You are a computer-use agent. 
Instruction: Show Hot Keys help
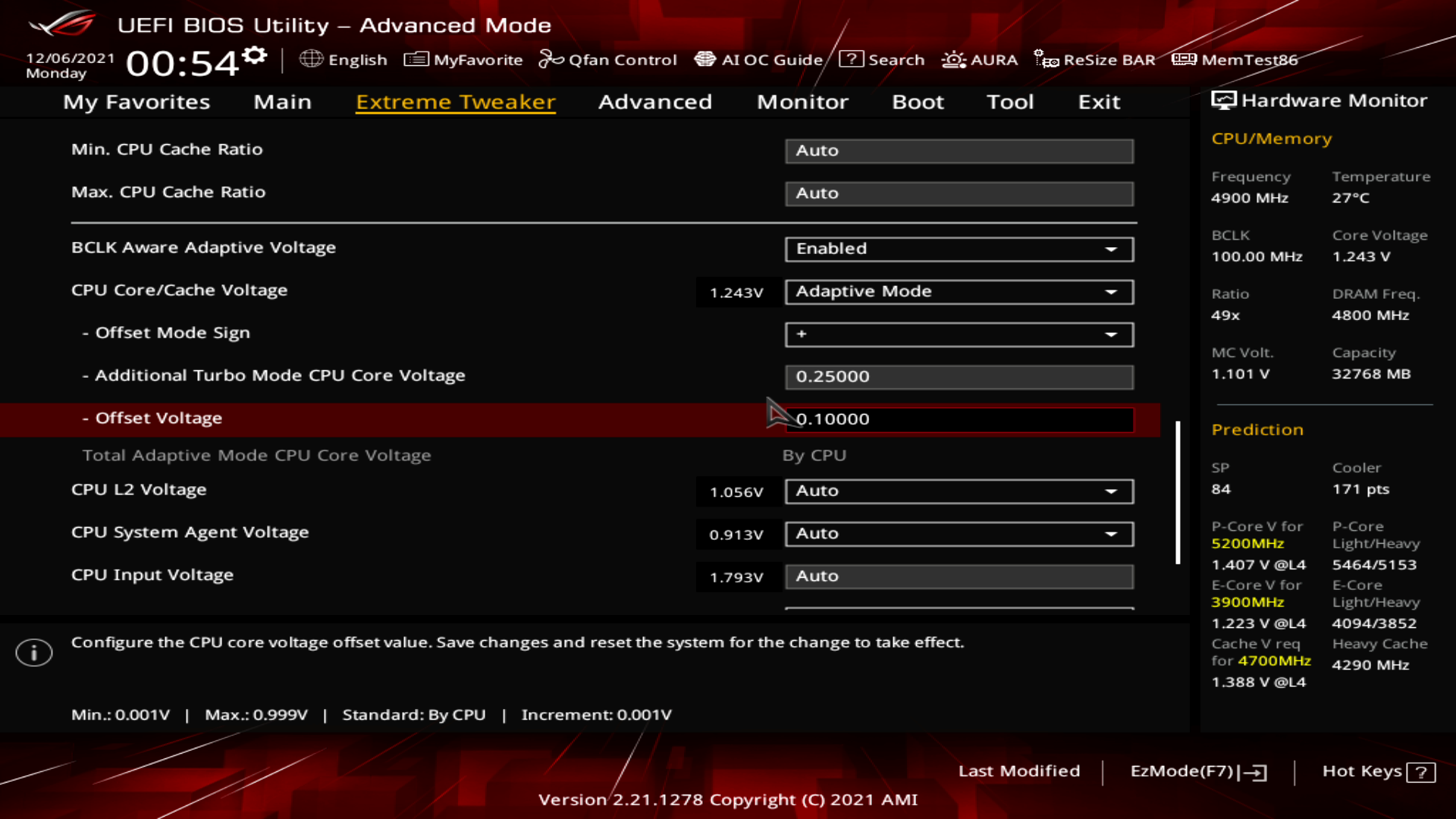(1378, 771)
